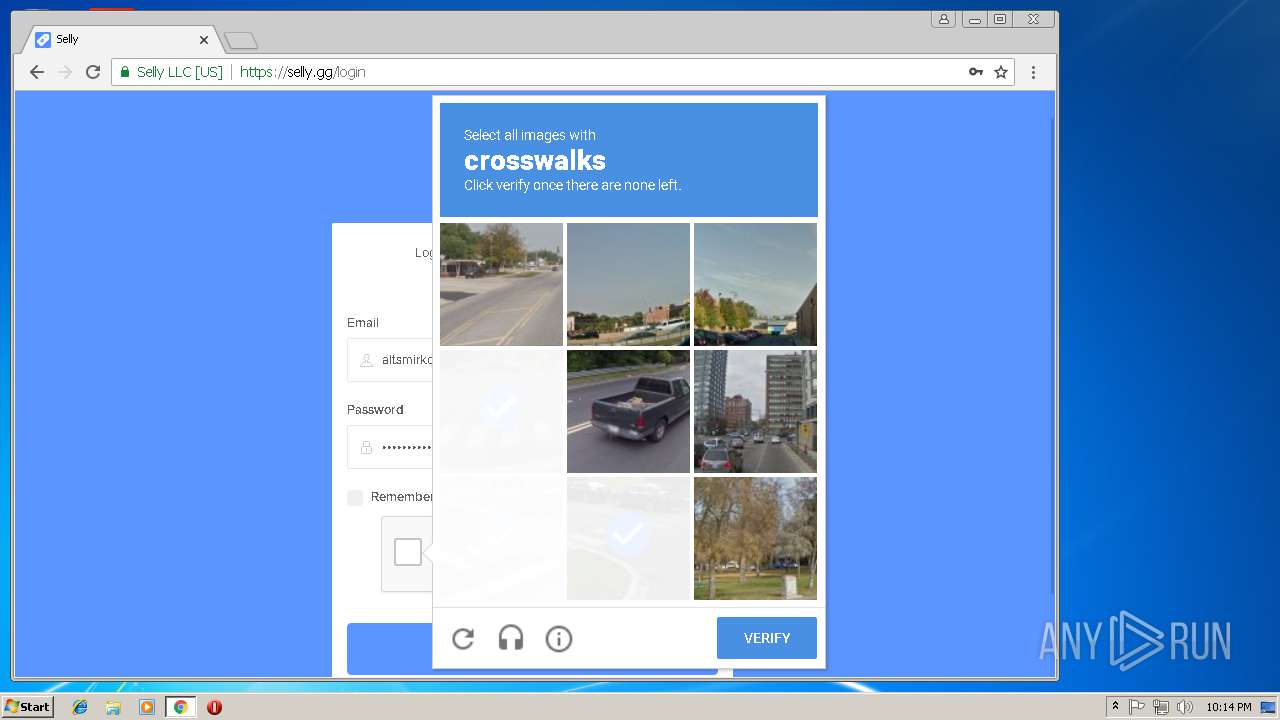Show hidden system tray icons

click(1115, 707)
